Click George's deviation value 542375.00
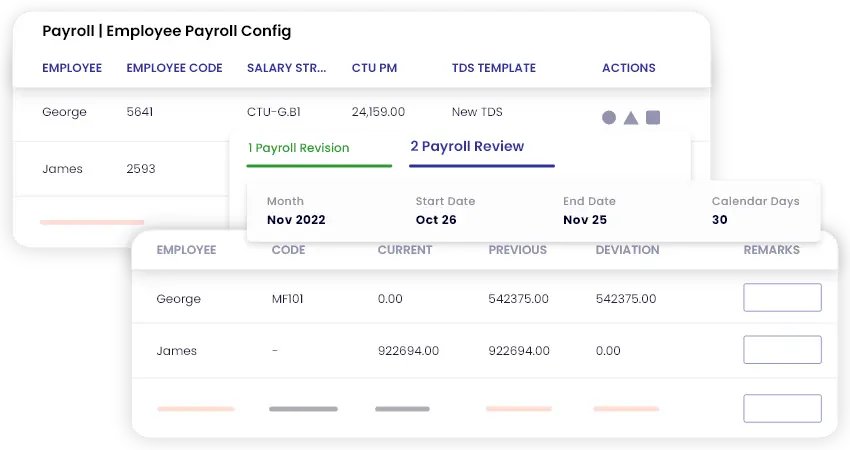This screenshot has width=850, height=450. pos(626,299)
